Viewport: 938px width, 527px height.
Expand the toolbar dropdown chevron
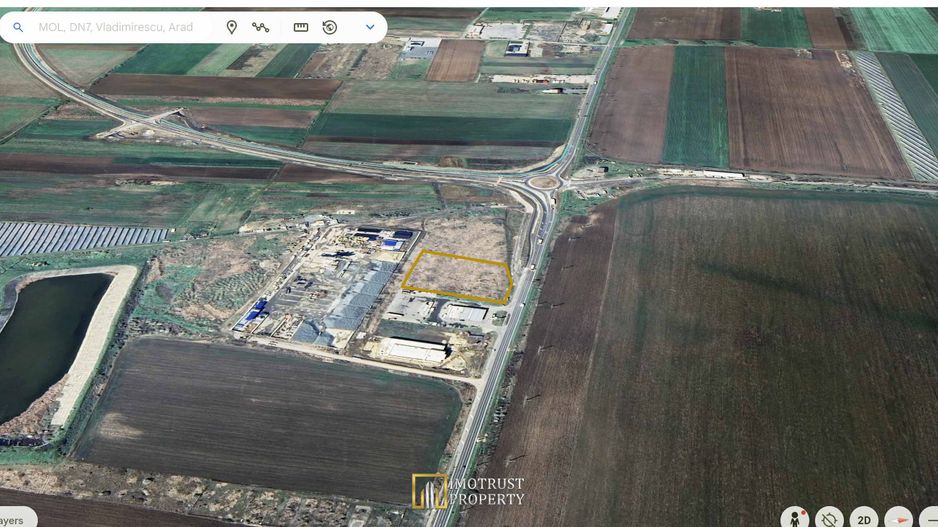point(370,27)
